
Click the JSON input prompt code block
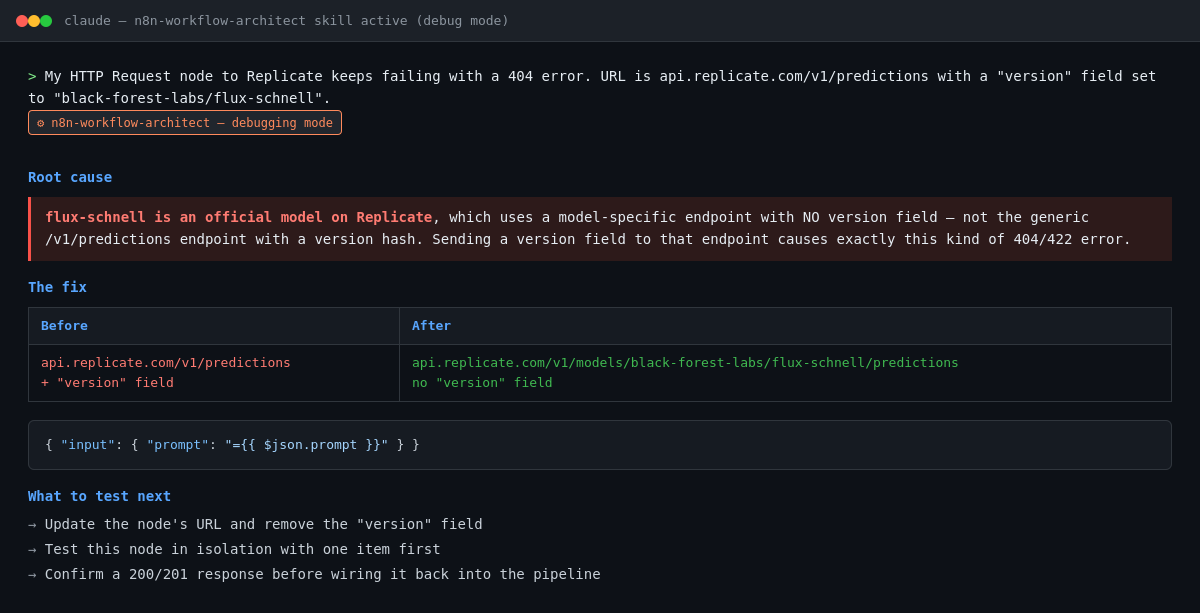(600, 445)
